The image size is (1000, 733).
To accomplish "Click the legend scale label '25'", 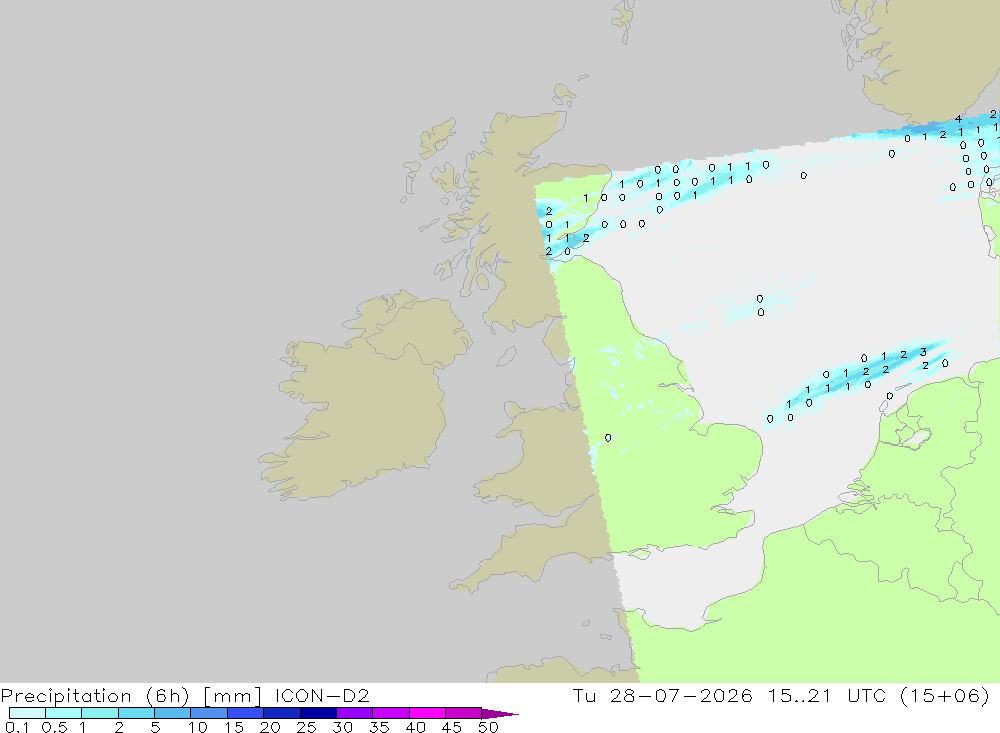I will pos(306,727).
